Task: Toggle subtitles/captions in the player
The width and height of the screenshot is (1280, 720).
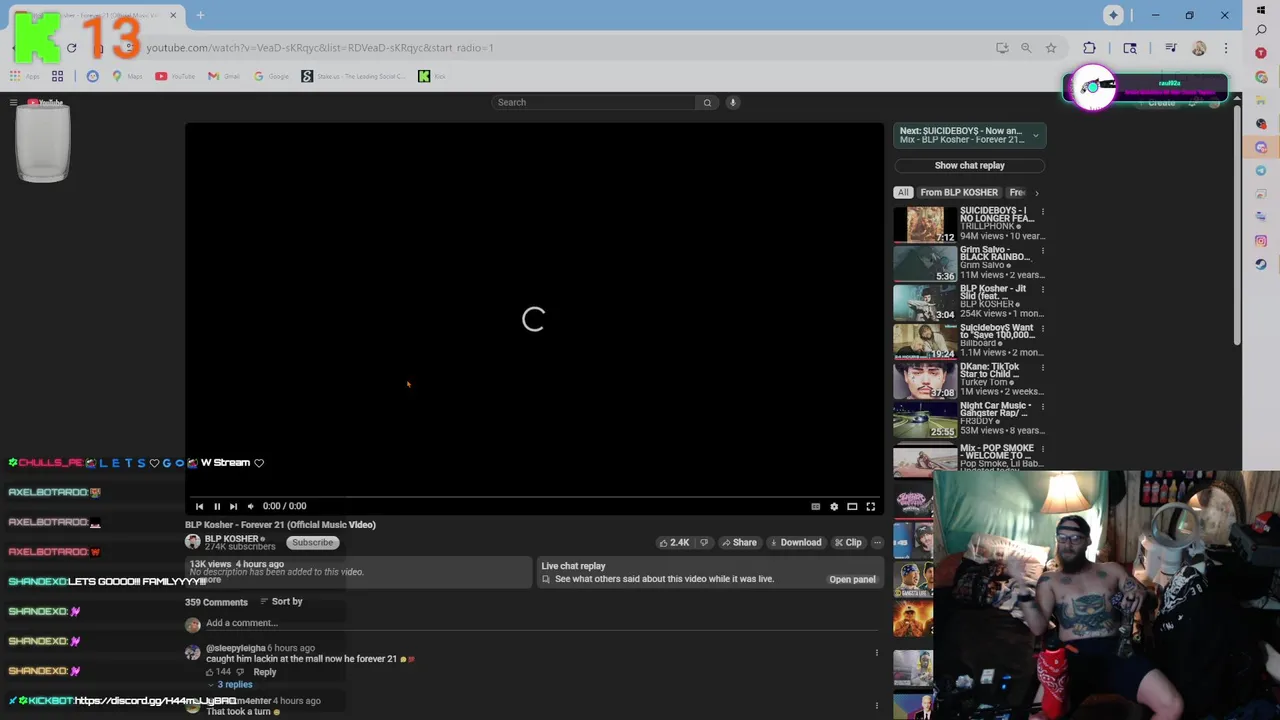Action: coord(816,507)
